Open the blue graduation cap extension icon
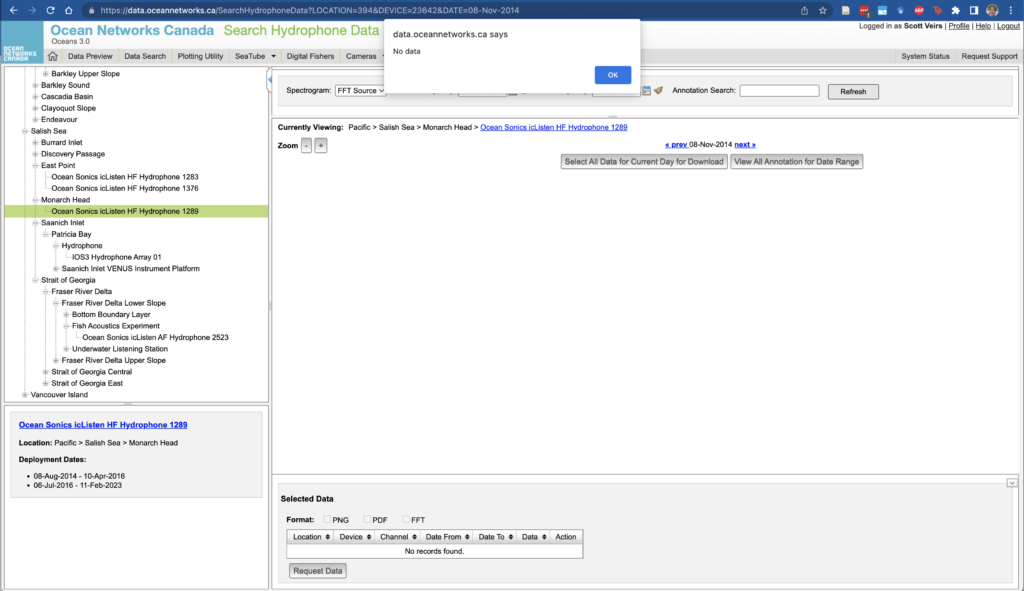The image size is (1024, 591). [x=901, y=10]
